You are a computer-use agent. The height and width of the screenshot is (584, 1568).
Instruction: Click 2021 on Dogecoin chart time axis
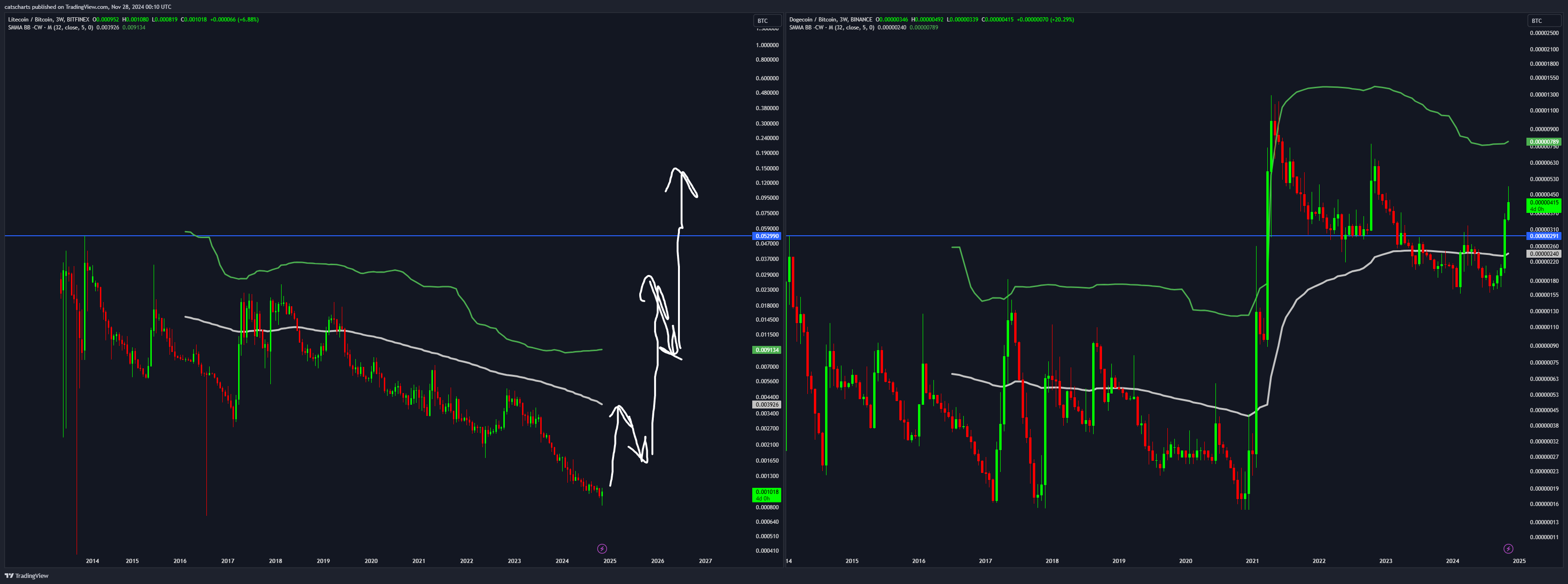pyautogui.click(x=1252, y=561)
